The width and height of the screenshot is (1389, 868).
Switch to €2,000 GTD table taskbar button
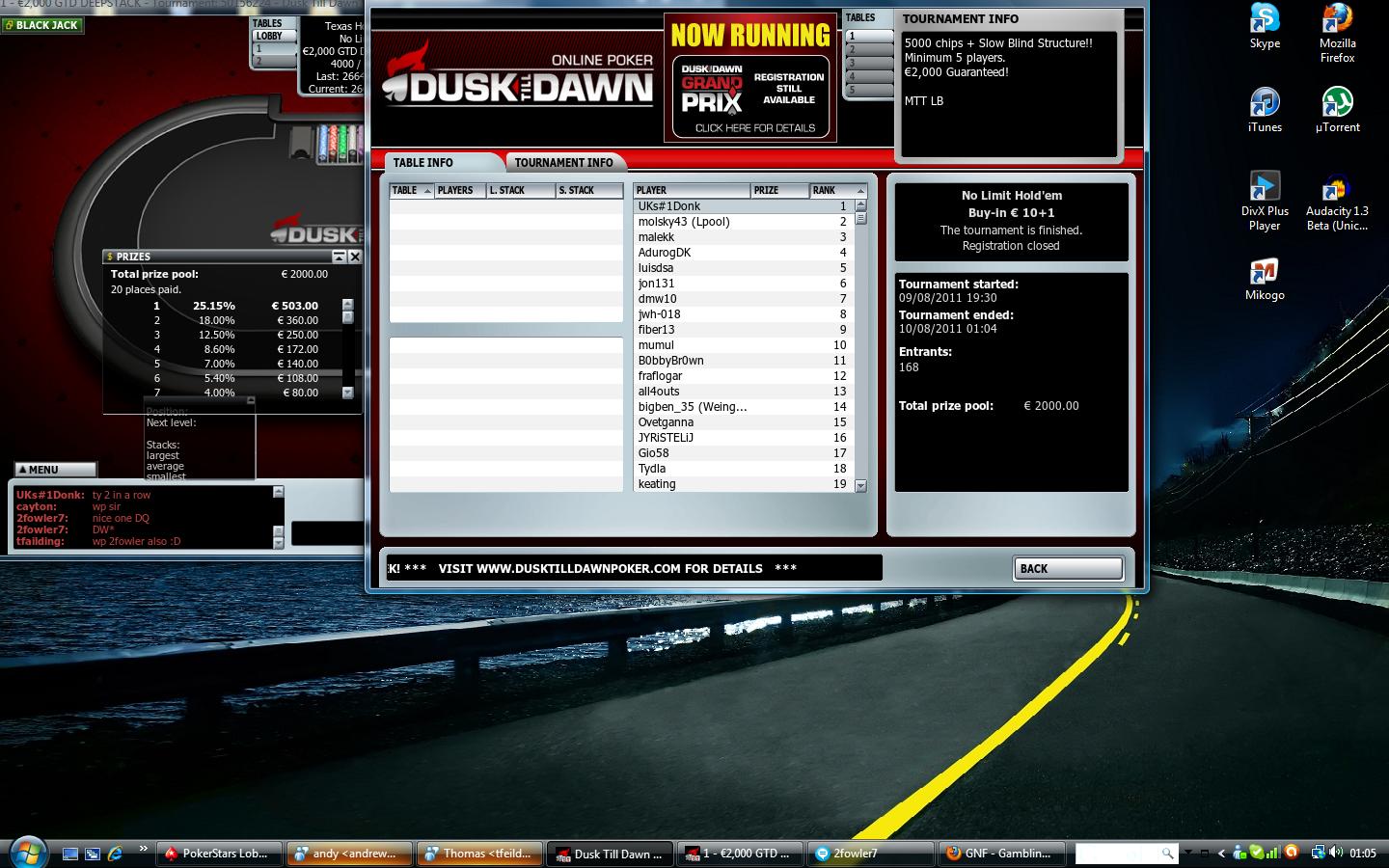click(741, 854)
